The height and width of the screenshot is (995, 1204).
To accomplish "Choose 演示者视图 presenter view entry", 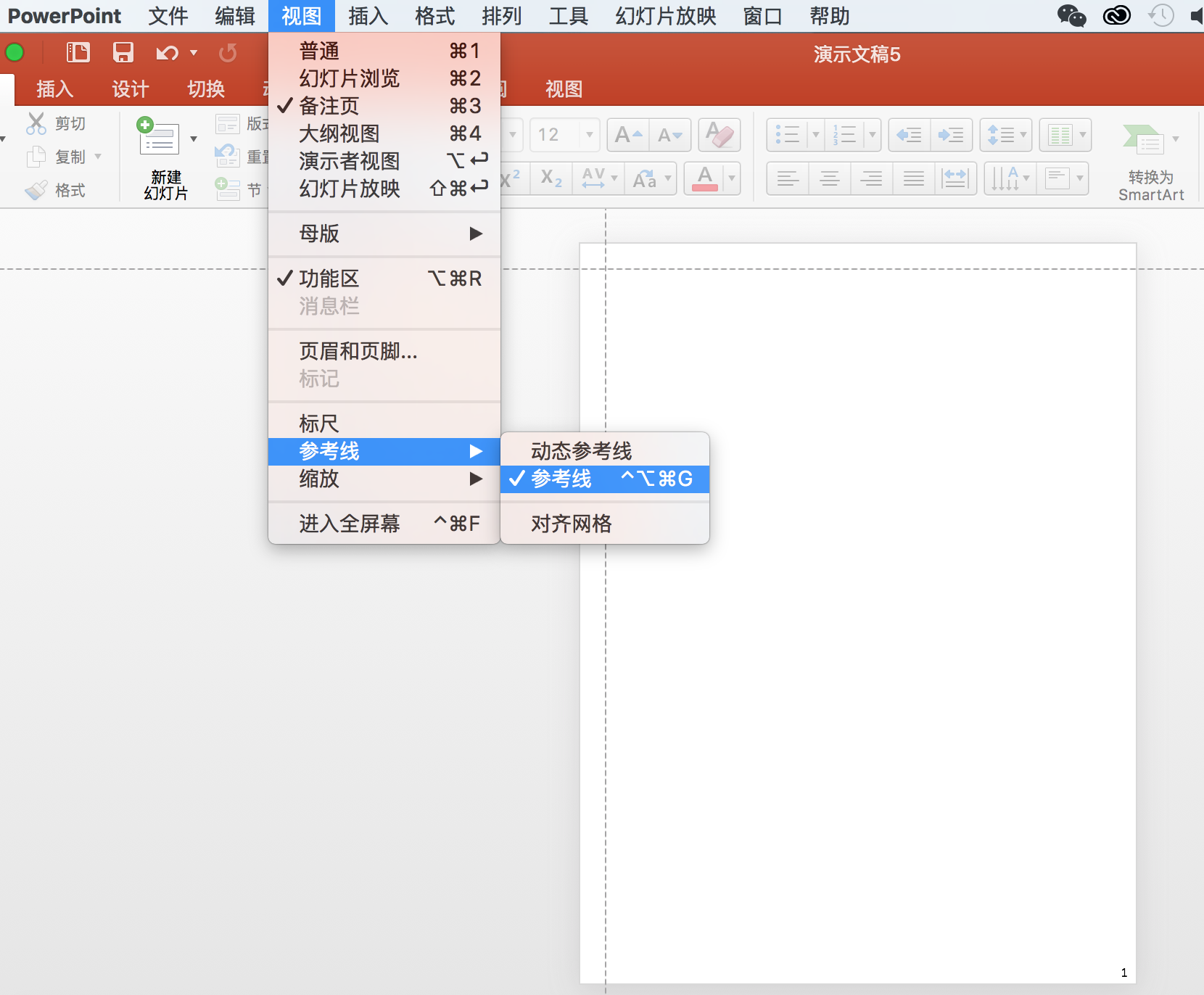I will tap(384, 161).
